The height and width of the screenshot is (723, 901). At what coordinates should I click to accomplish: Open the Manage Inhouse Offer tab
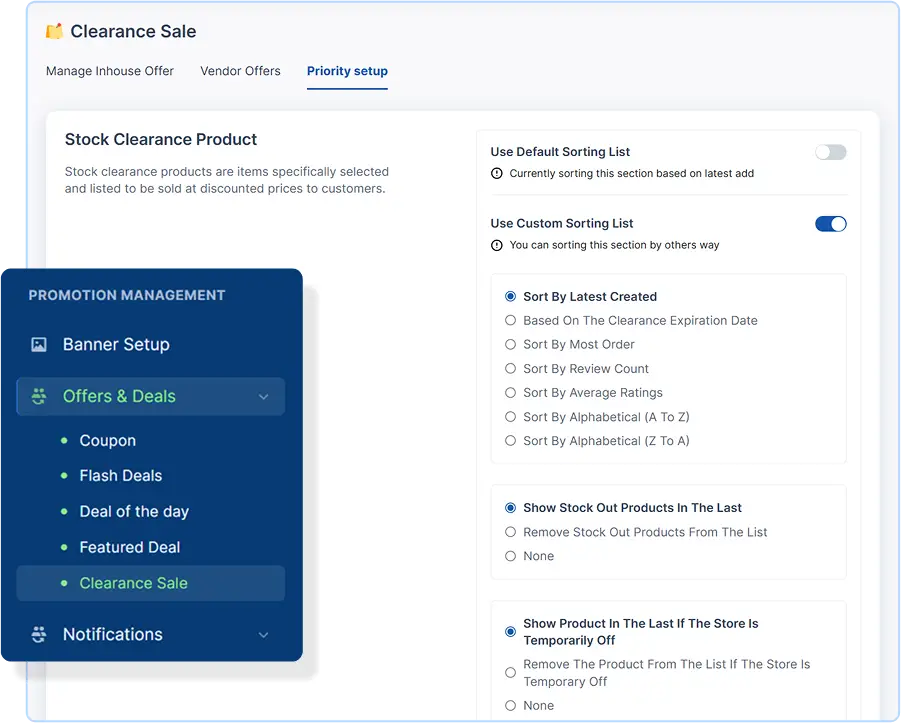pyautogui.click(x=110, y=71)
